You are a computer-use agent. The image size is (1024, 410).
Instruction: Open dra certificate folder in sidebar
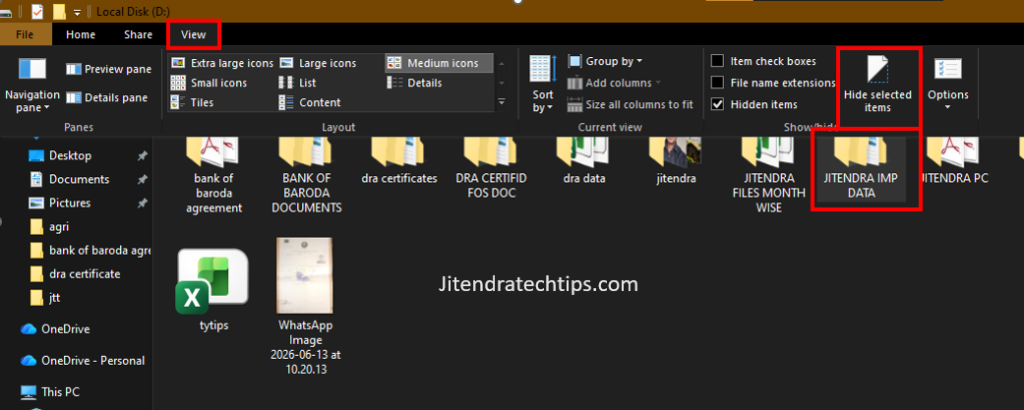coord(76,274)
